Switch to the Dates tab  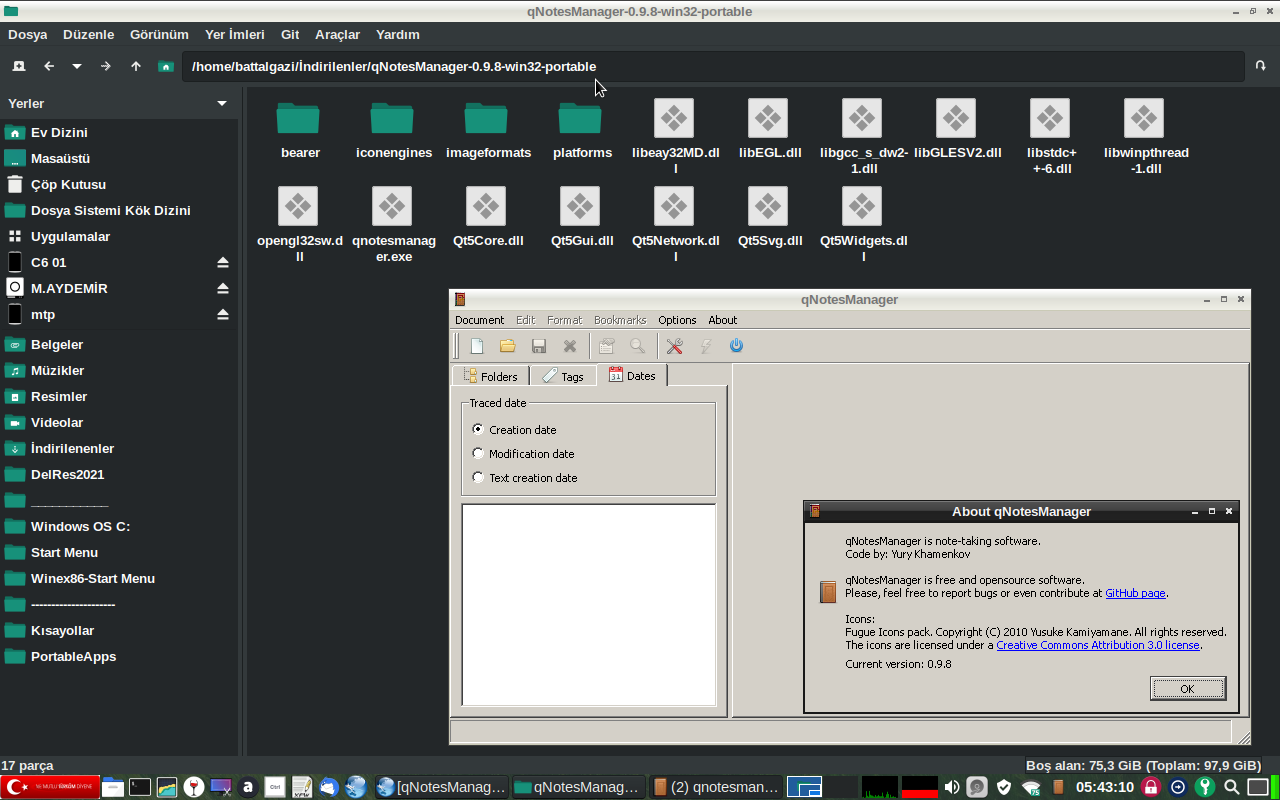632,375
